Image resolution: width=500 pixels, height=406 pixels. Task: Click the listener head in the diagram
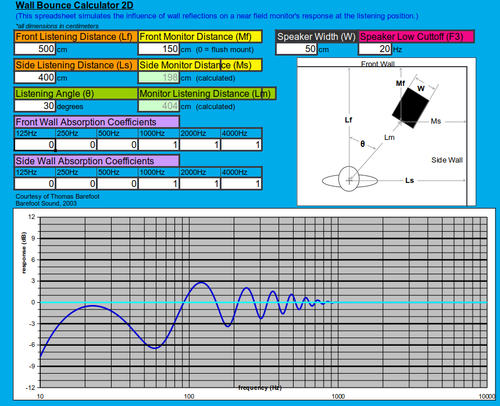349,179
